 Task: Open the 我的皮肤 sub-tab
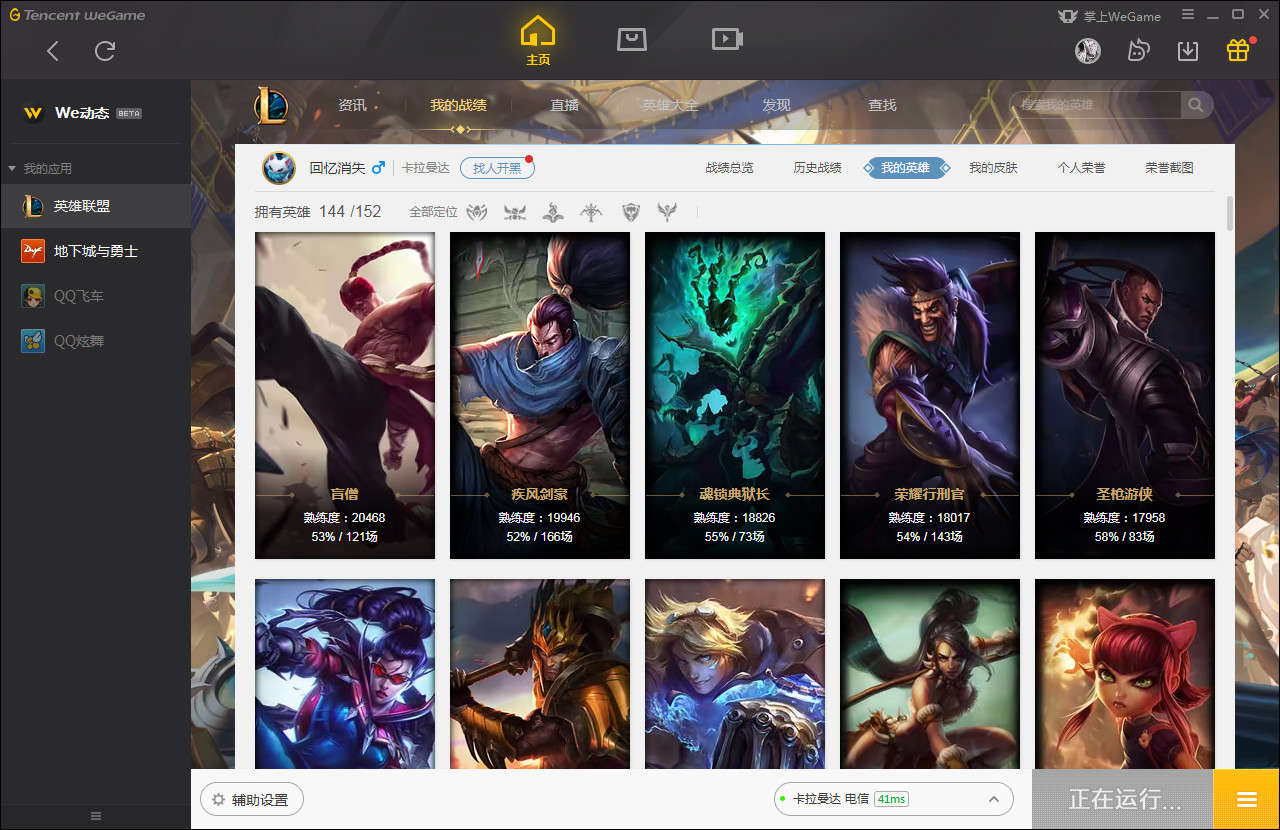tap(993, 168)
